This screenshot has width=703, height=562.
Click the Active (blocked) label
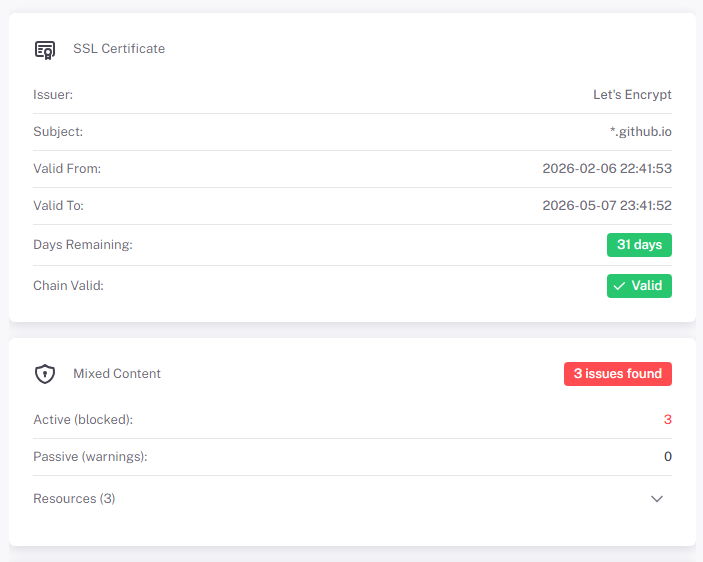pos(83,420)
